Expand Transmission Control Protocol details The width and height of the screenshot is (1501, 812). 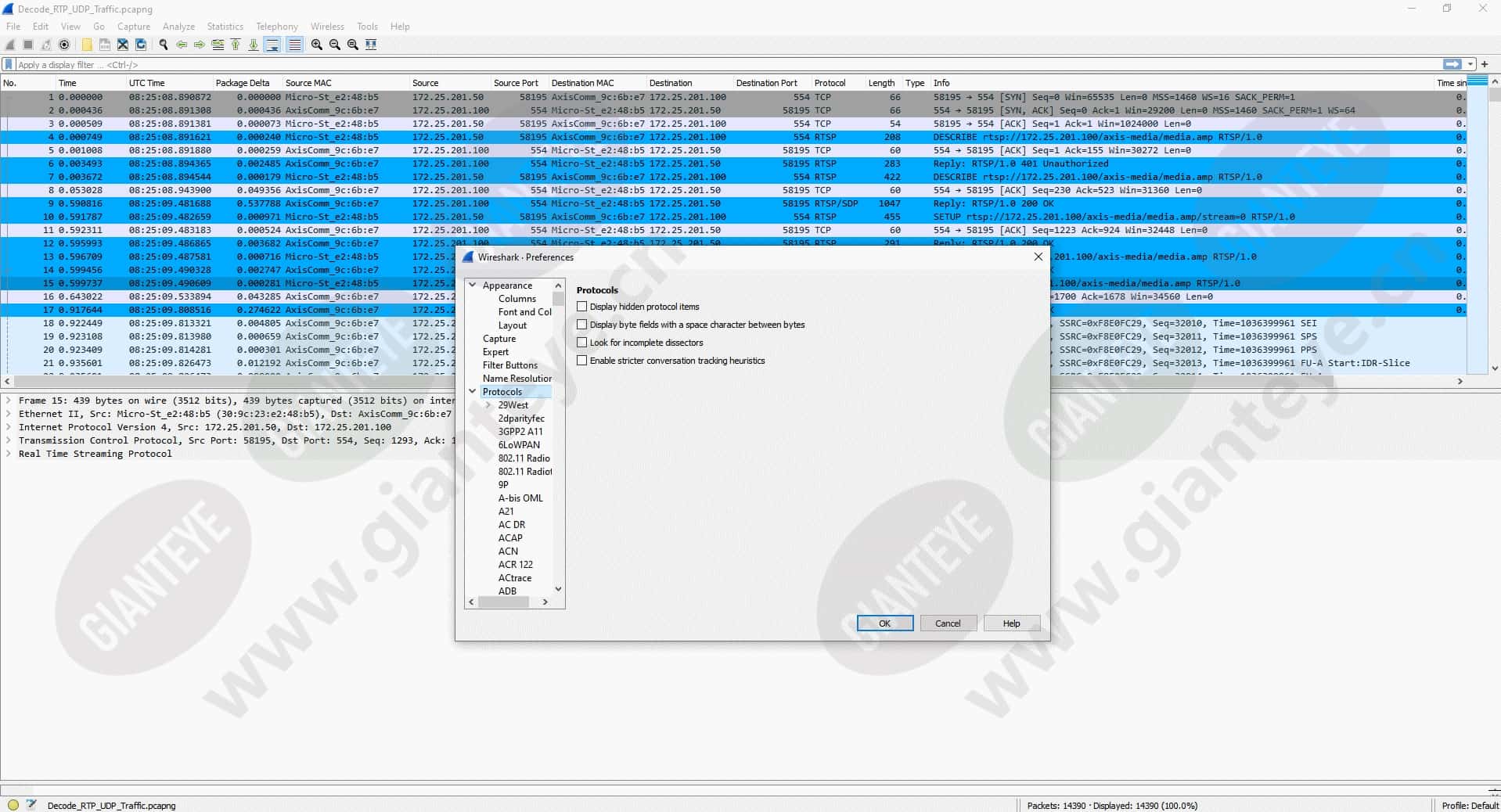(9, 440)
